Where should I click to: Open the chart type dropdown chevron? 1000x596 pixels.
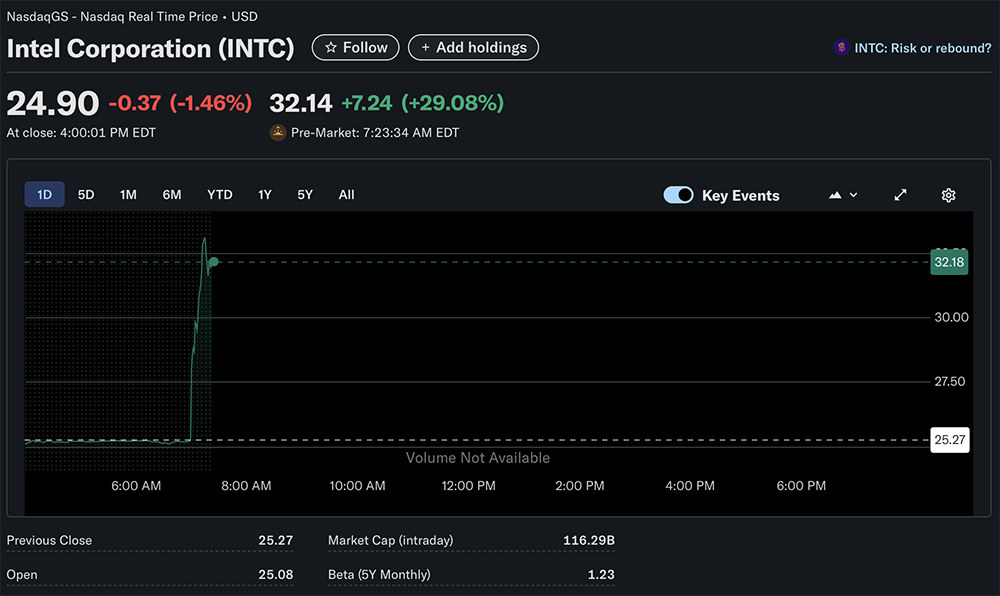pos(853,195)
